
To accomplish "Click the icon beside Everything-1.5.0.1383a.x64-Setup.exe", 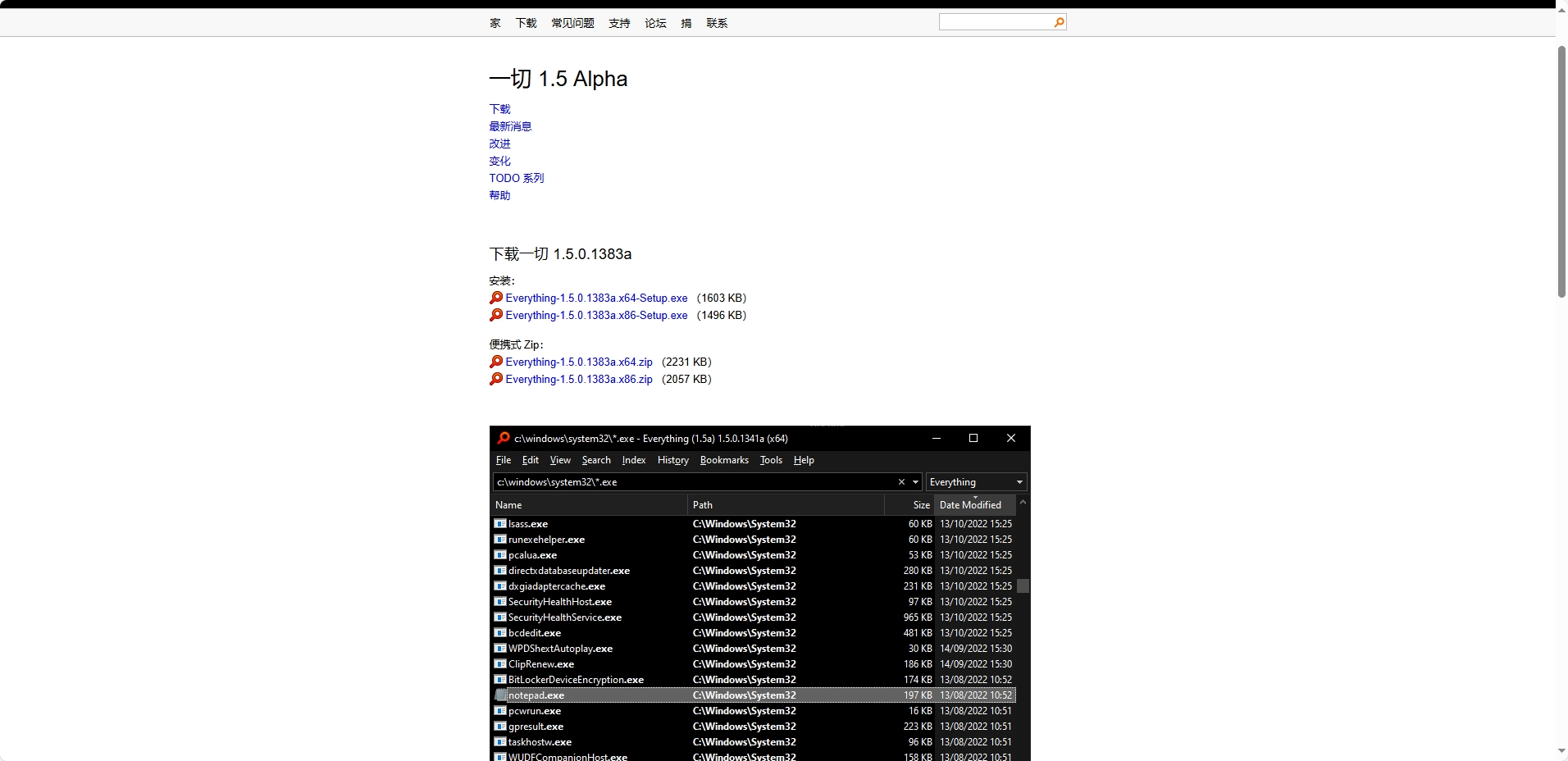I will pyautogui.click(x=496, y=298).
